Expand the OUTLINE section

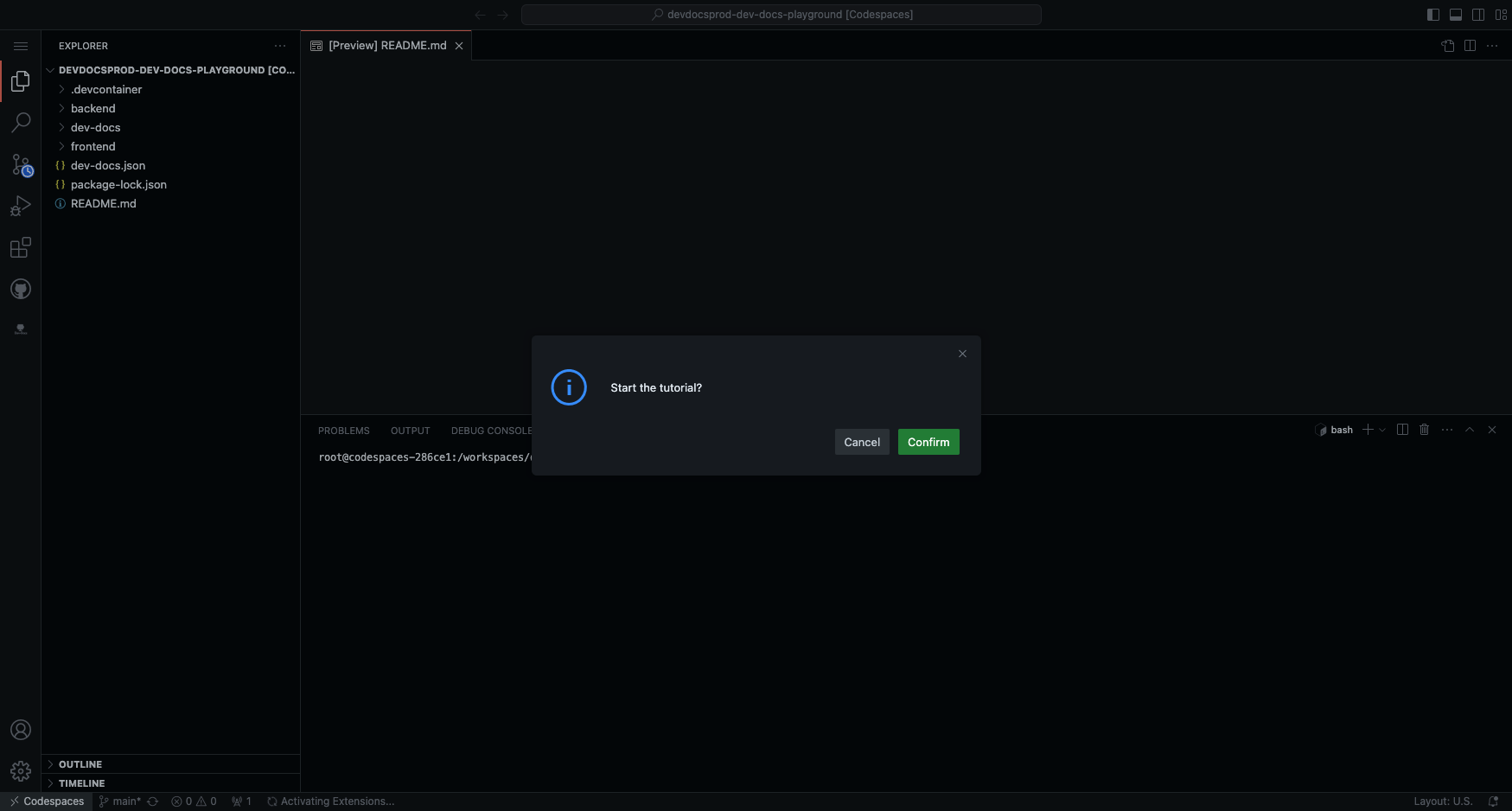[x=80, y=764]
